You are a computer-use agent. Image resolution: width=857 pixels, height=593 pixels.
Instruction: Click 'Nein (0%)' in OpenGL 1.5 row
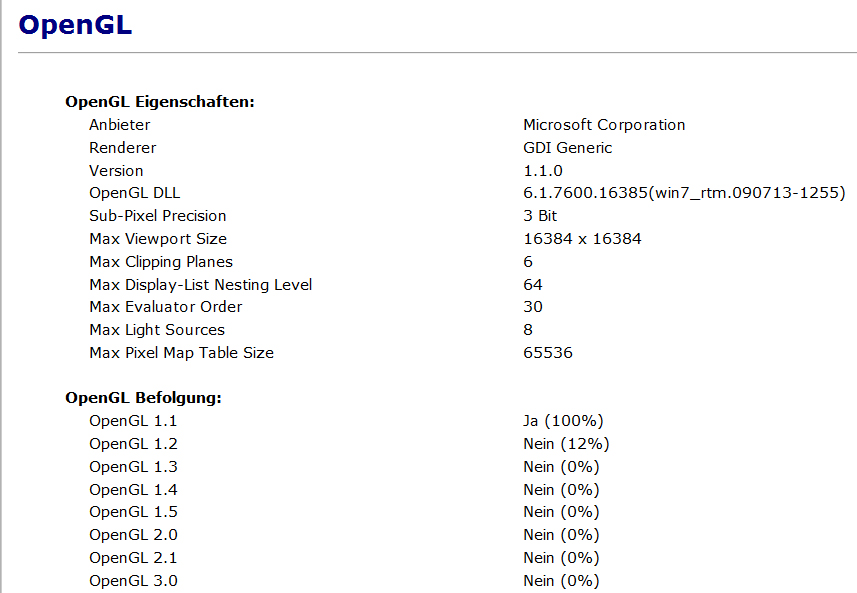[x=561, y=512]
